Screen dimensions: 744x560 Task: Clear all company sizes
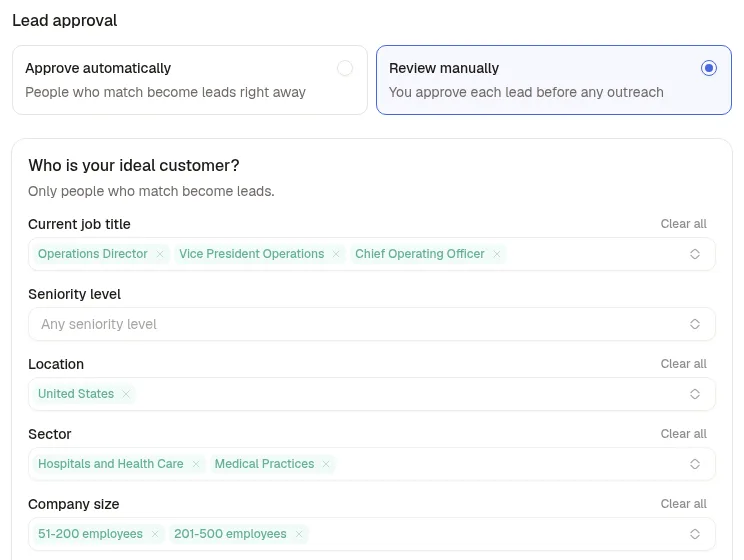(x=683, y=504)
